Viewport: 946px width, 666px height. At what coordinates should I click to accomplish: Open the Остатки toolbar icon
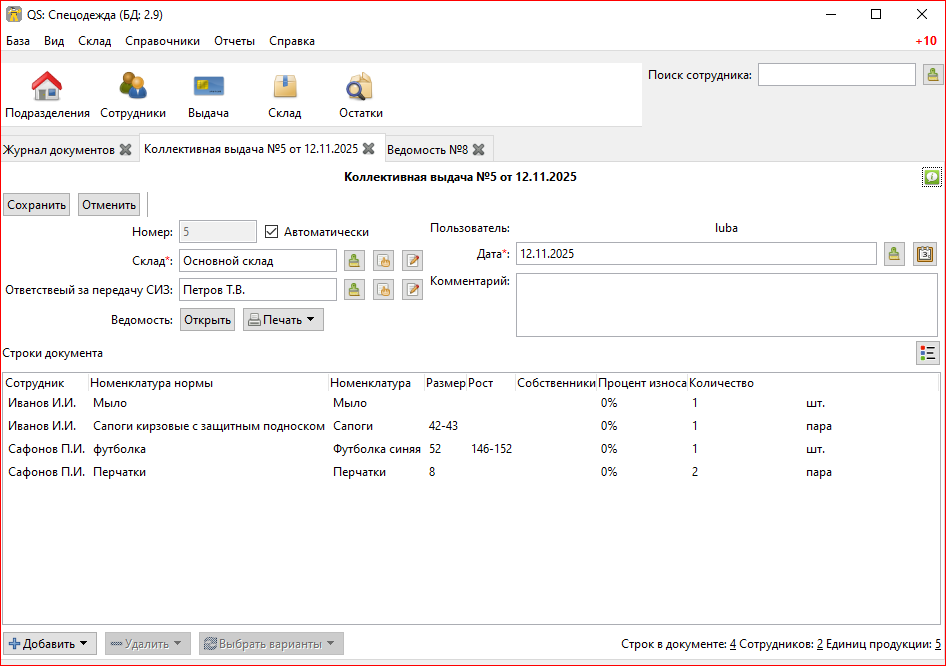(360, 96)
